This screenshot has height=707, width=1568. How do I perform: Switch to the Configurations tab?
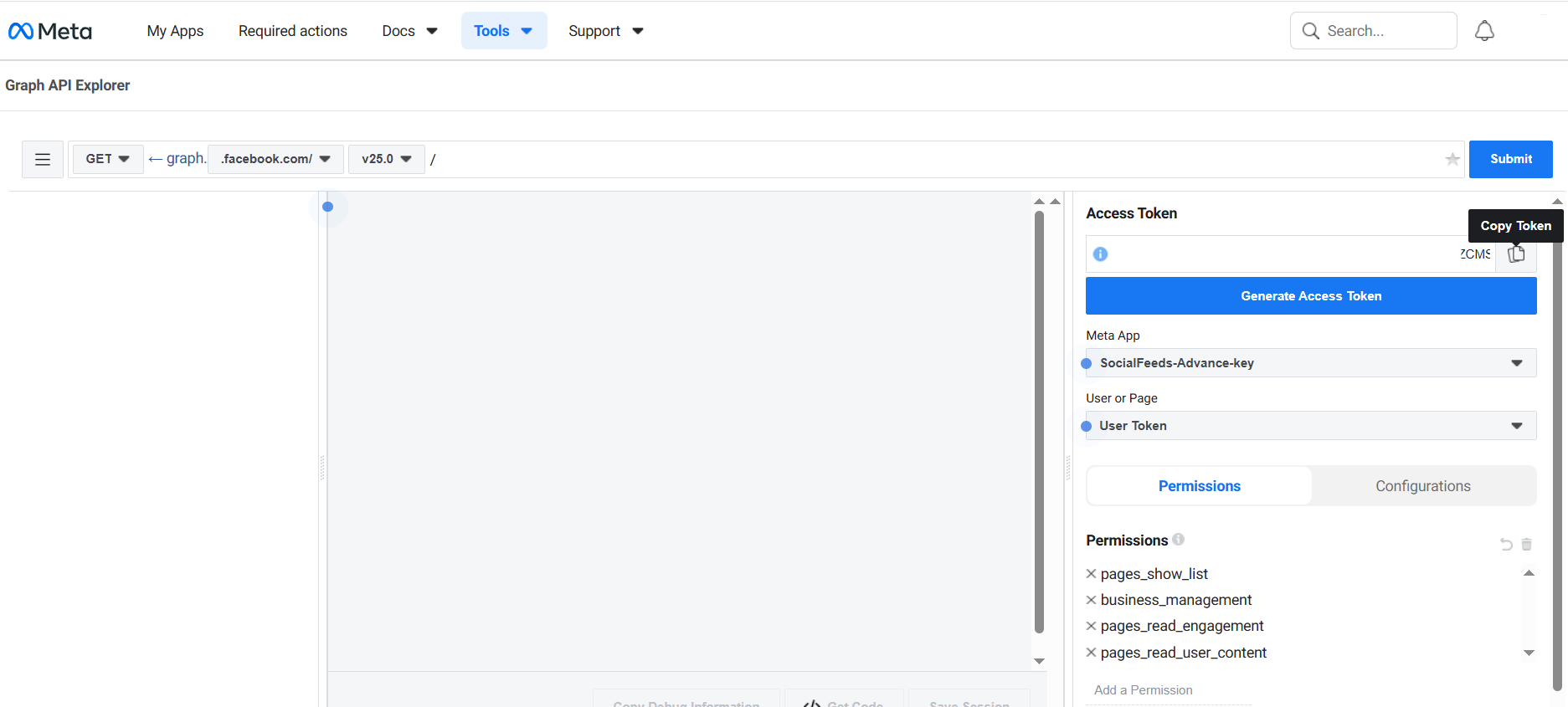(1422, 486)
